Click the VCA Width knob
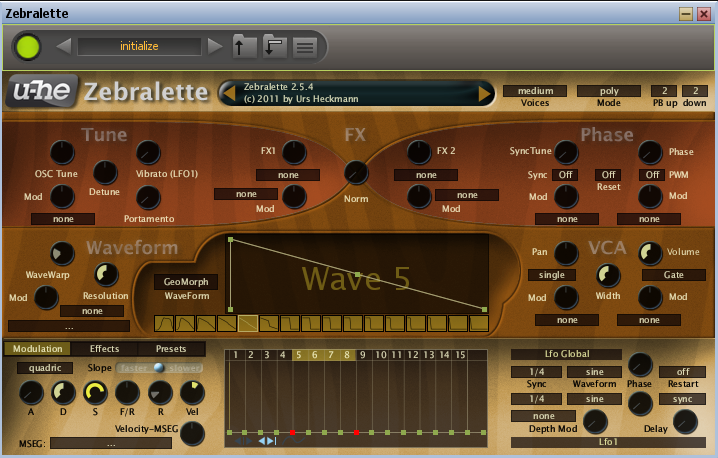 coord(608,275)
